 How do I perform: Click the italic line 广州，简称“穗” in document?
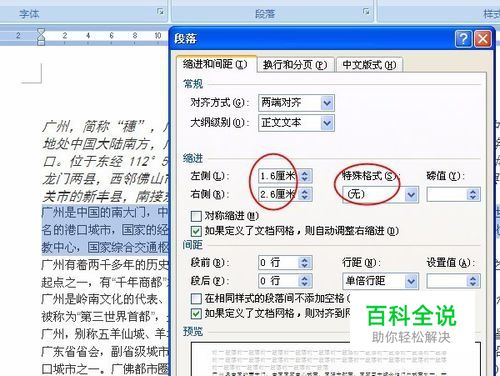coord(106,126)
